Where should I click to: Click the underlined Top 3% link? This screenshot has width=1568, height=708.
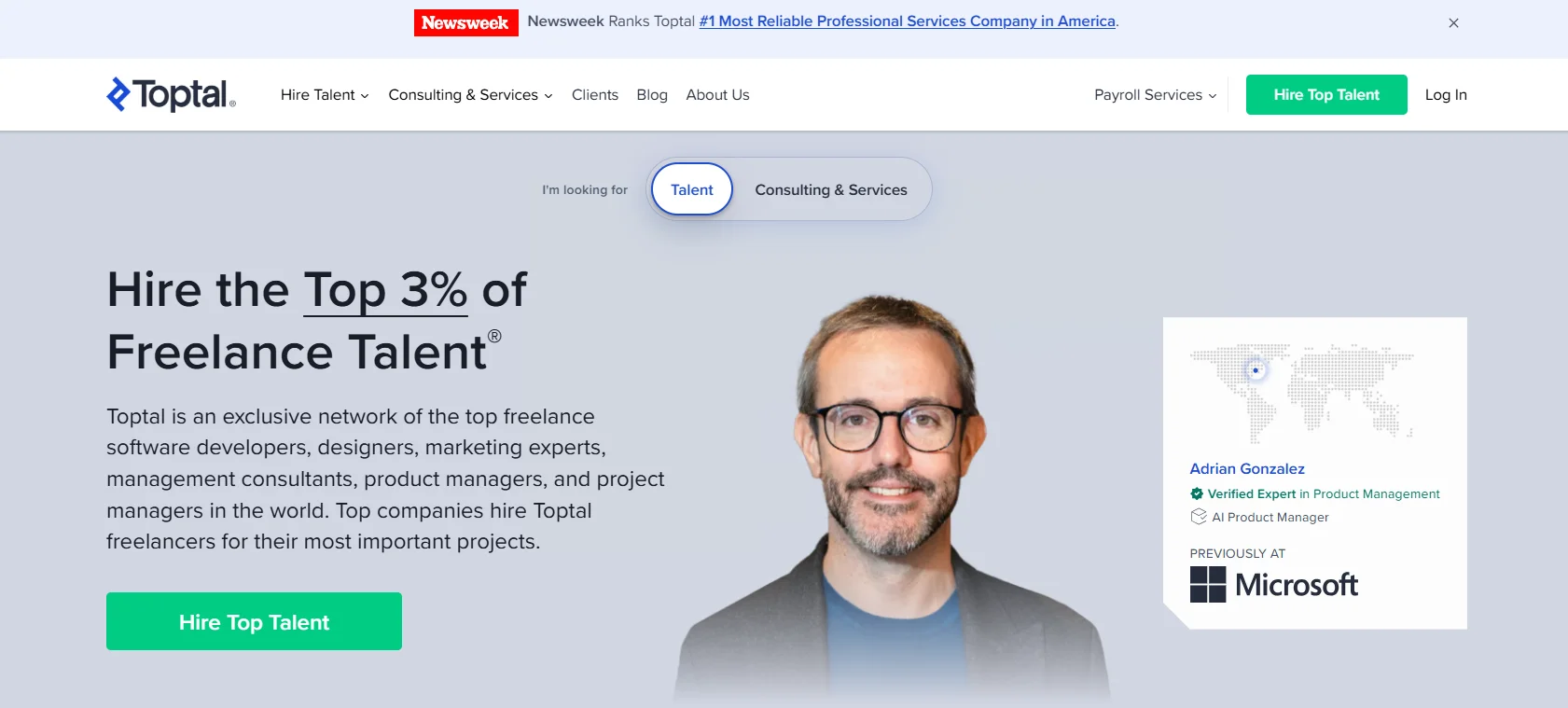coord(385,290)
